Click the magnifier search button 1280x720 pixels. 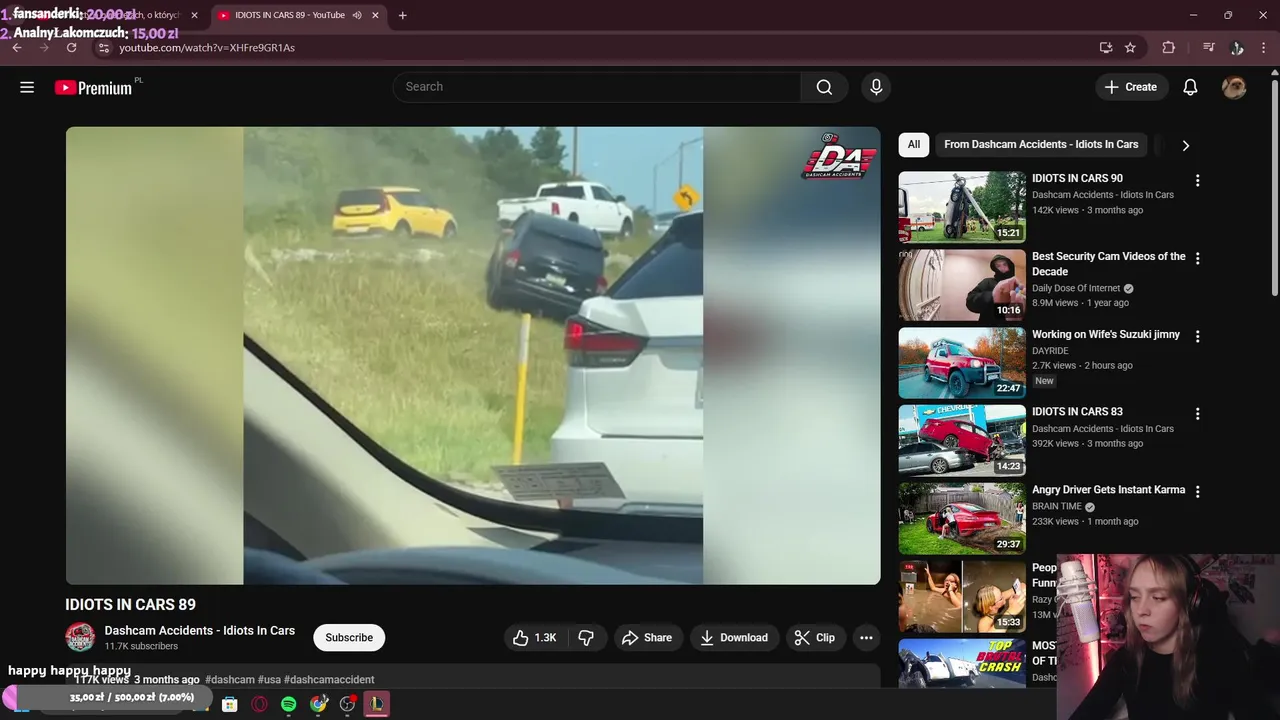824,87
